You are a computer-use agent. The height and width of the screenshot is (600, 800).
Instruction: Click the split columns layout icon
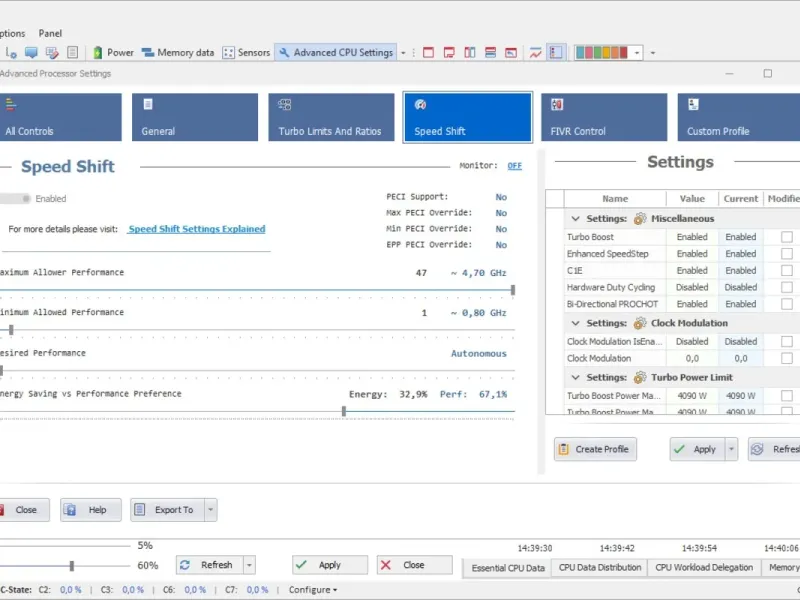(470, 53)
